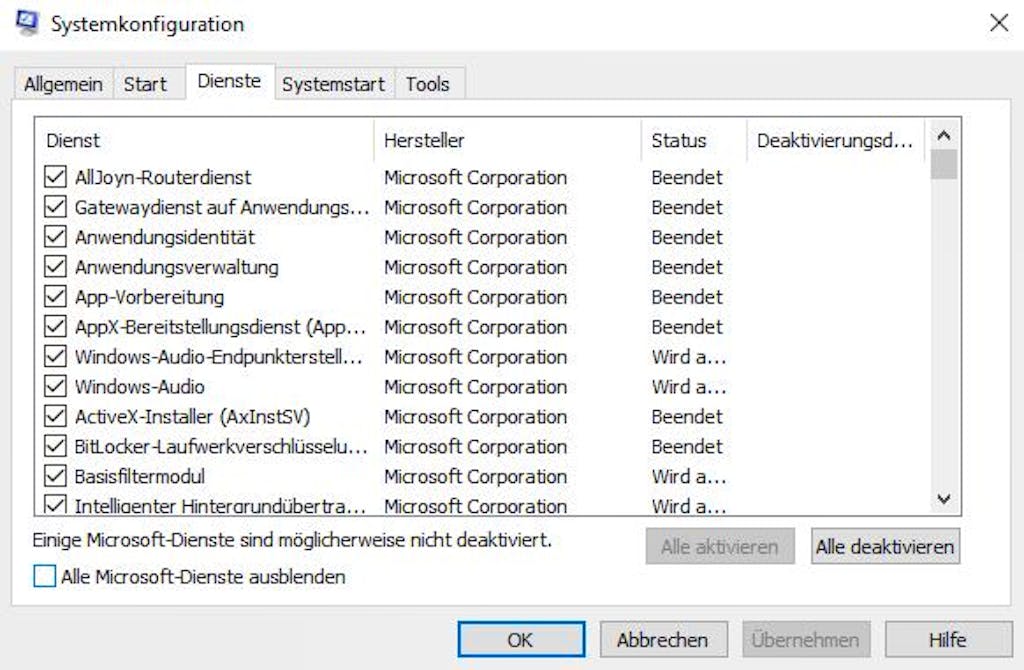The height and width of the screenshot is (670, 1024).
Task: Toggle the App-Vorbereitung checkbox
Action: pos(56,297)
